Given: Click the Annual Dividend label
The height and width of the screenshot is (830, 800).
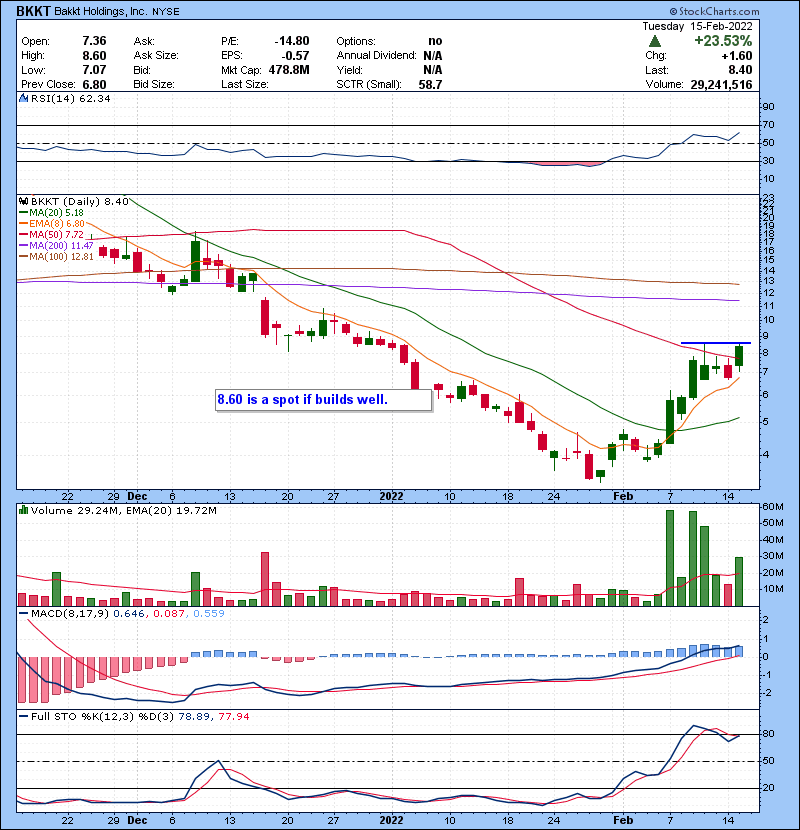Looking at the screenshot, I should (376, 56).
